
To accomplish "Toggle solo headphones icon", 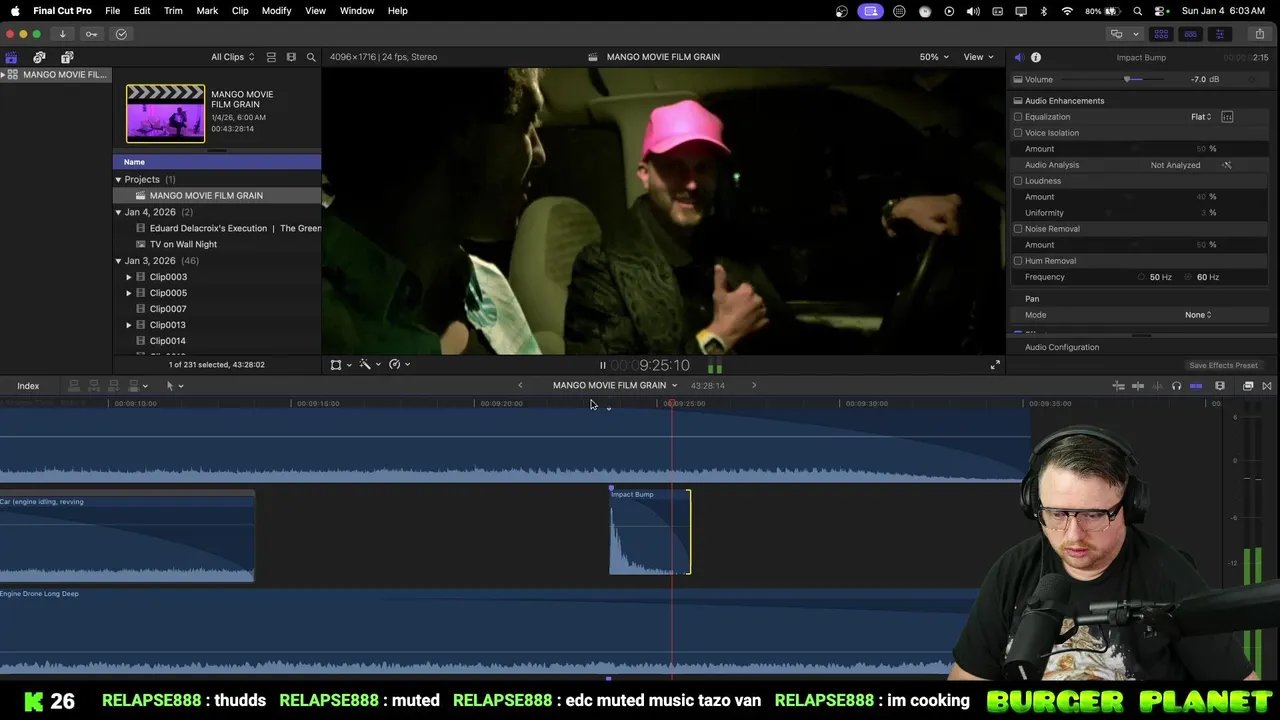I will (1176, 386).
